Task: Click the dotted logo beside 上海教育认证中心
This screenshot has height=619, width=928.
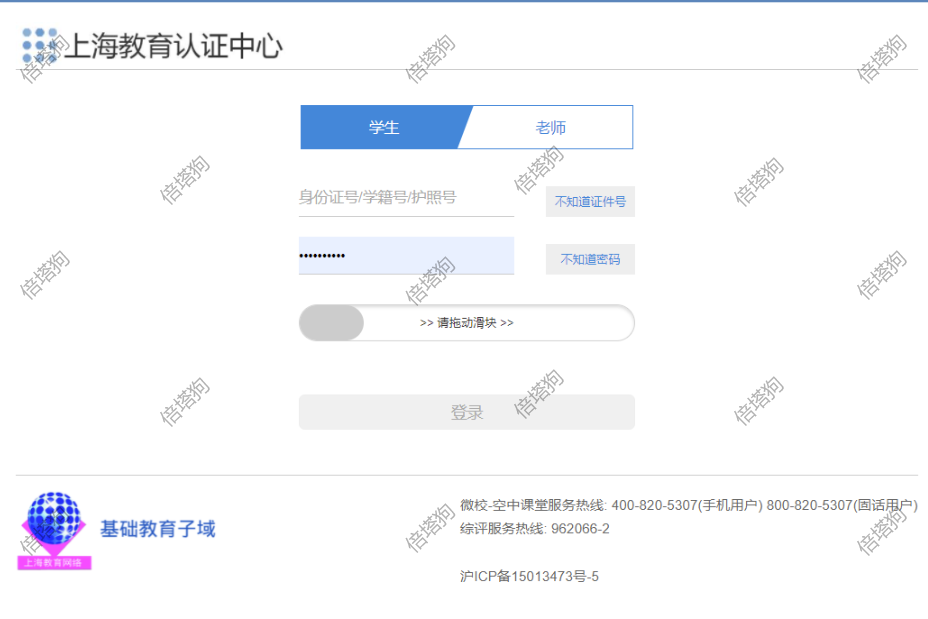Action: click(40, 46)
